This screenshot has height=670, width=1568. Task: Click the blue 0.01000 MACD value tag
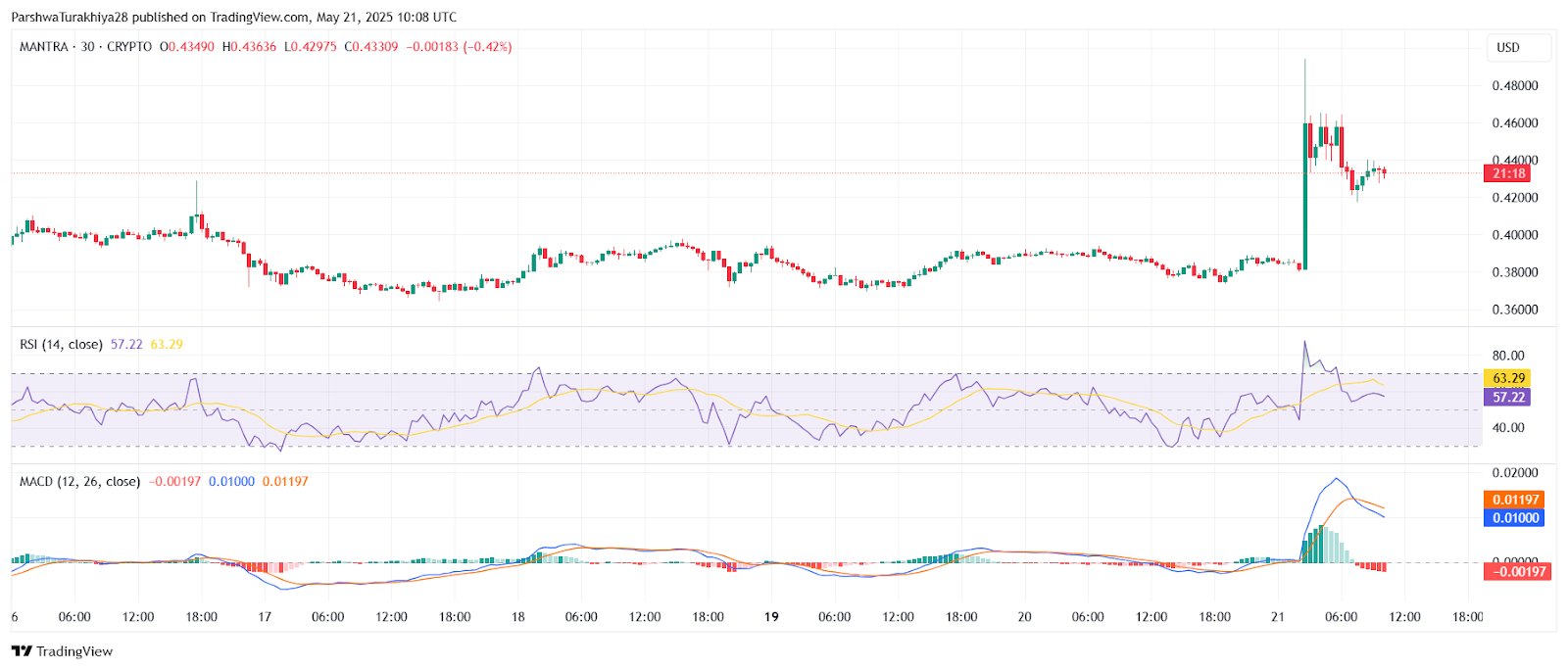[1515, 517]
